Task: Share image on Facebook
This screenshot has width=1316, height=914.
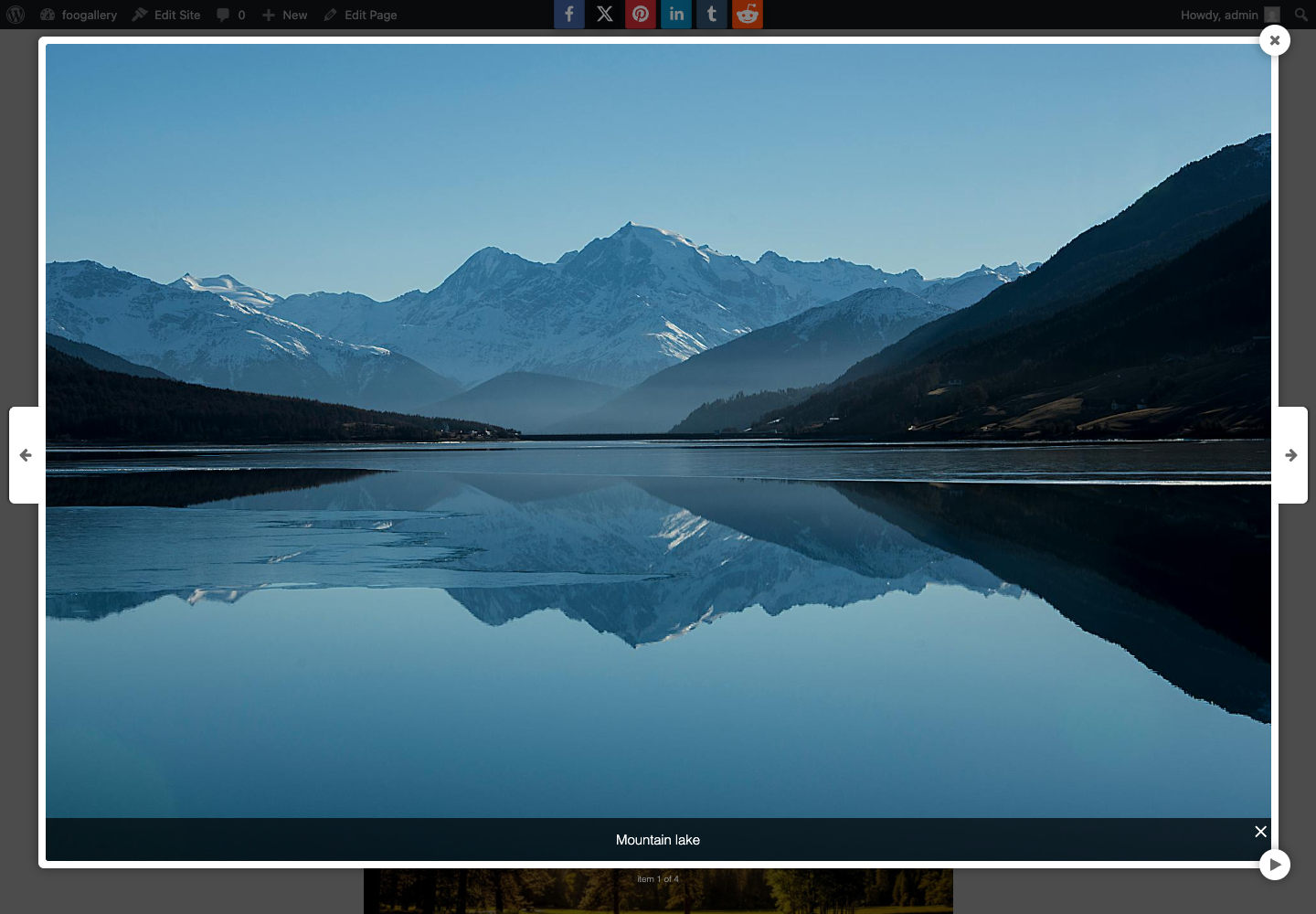Action: coord(569,14)
